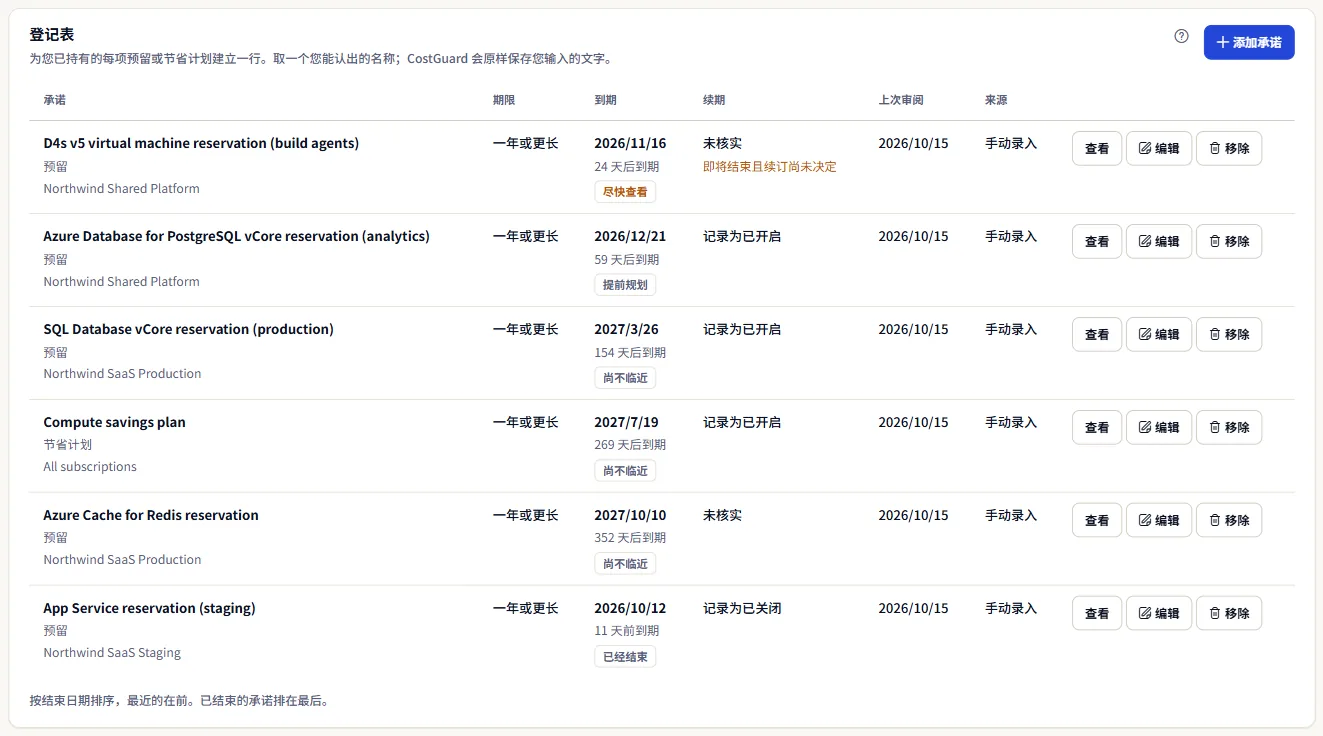Image resolution: width=1323 pixels, height=736 pixels.
Task: View the D4s v5 virtual machine reservation
Action: coord(1097,148)
